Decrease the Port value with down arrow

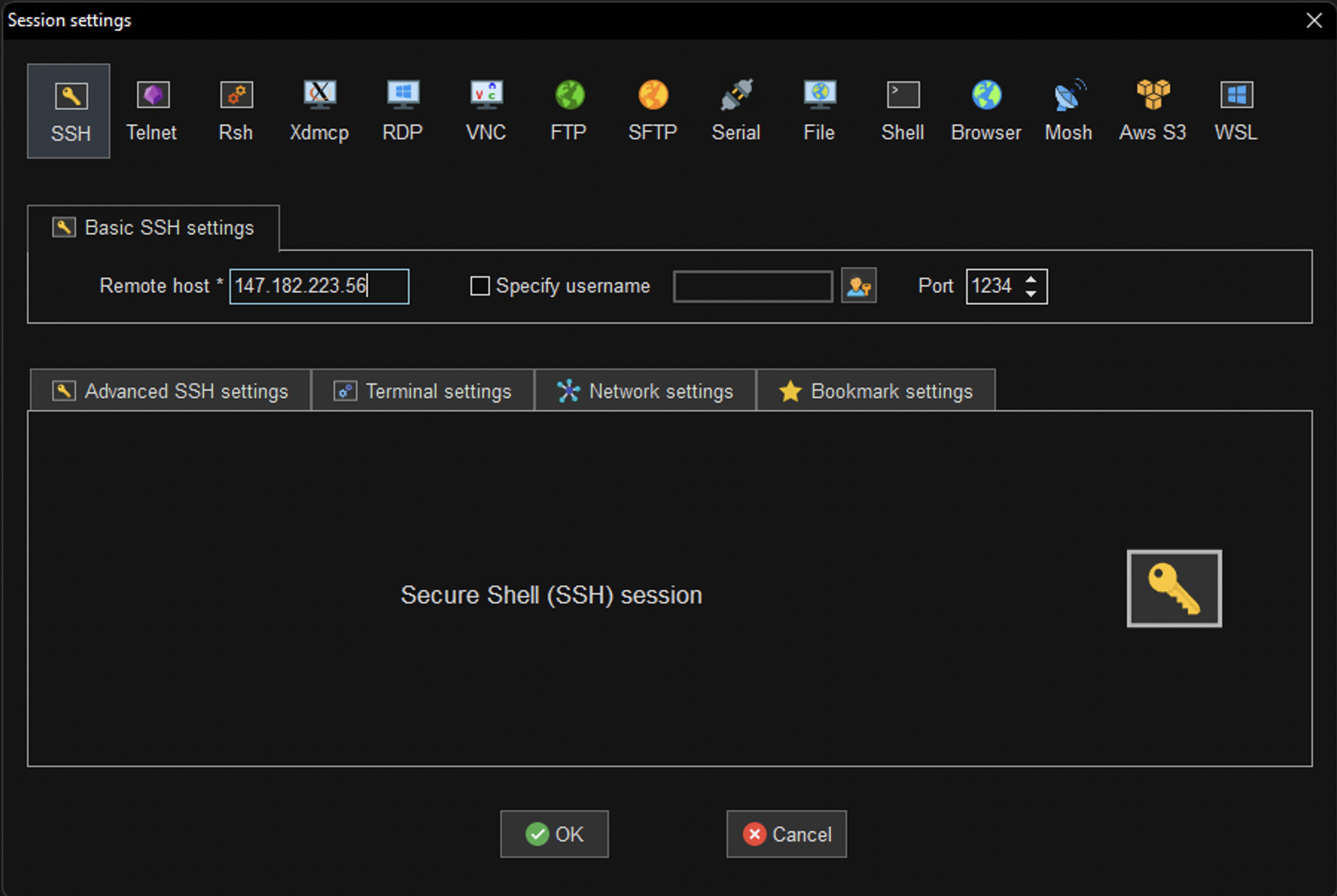[1031, 293]
